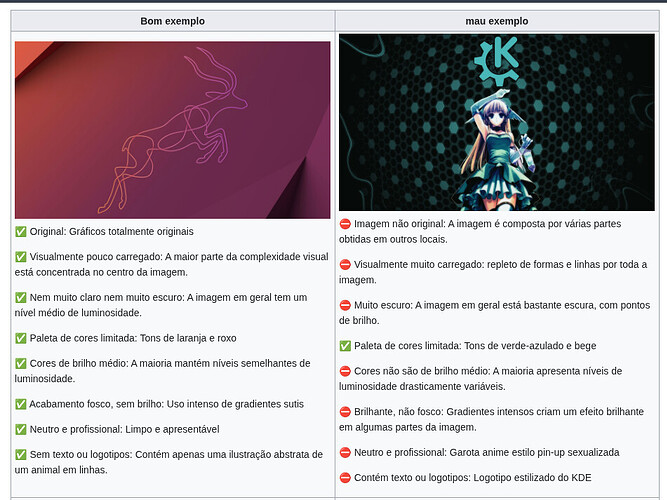Click the "mau exemplo" column header

click(497, 21)
